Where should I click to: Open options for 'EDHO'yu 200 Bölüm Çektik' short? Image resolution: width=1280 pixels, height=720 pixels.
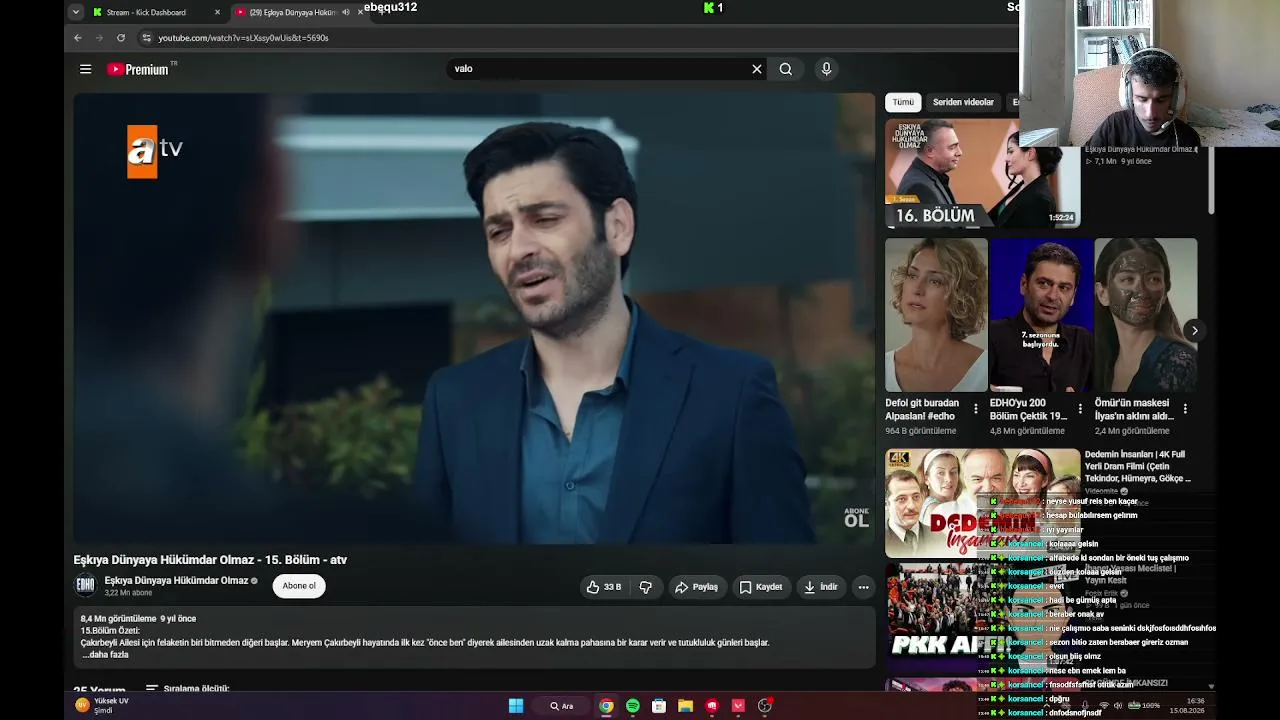click(x=1080, y=409)
